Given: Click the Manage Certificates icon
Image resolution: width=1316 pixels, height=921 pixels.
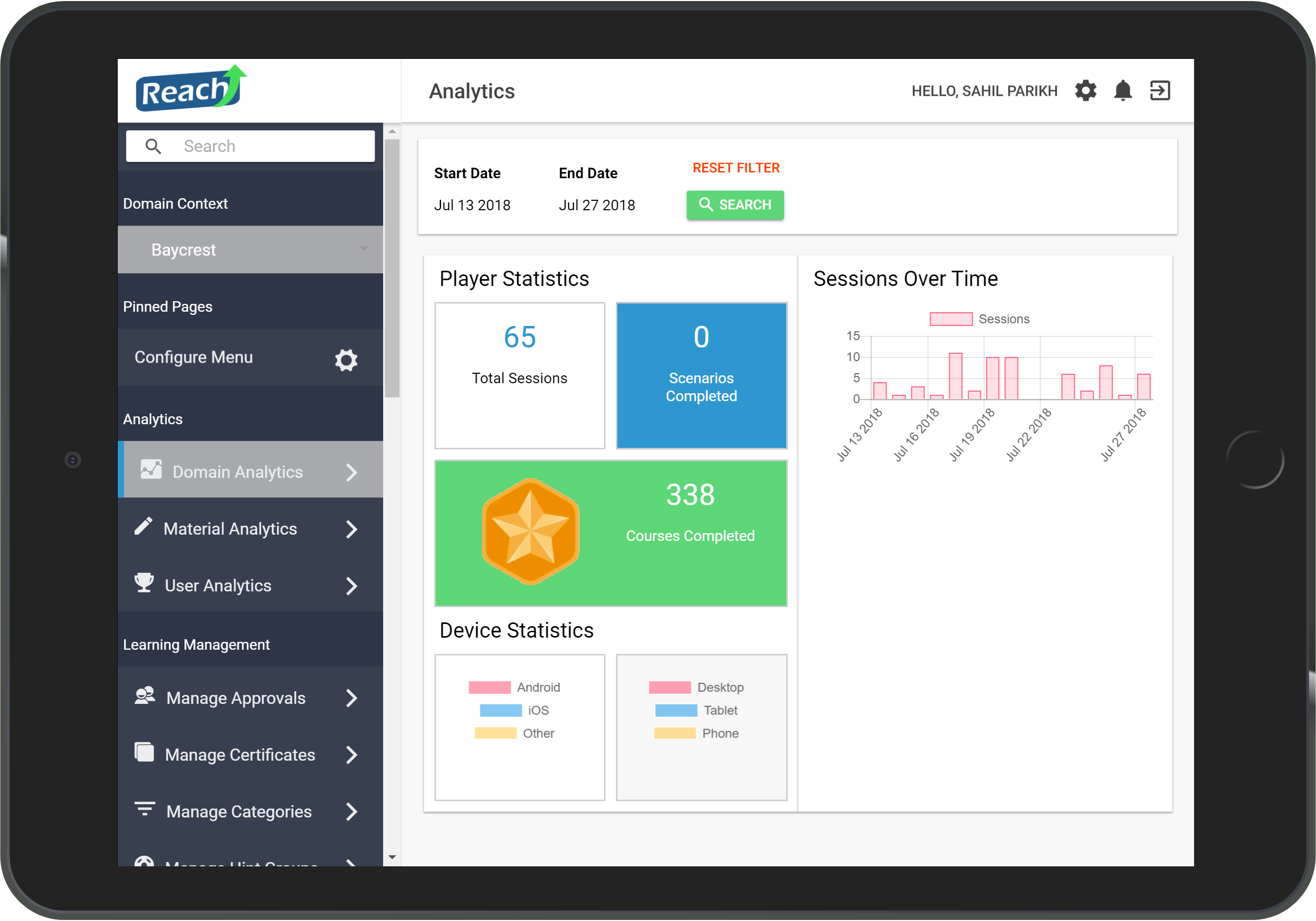Looking at the screenshot, I should tap(144, 752).
